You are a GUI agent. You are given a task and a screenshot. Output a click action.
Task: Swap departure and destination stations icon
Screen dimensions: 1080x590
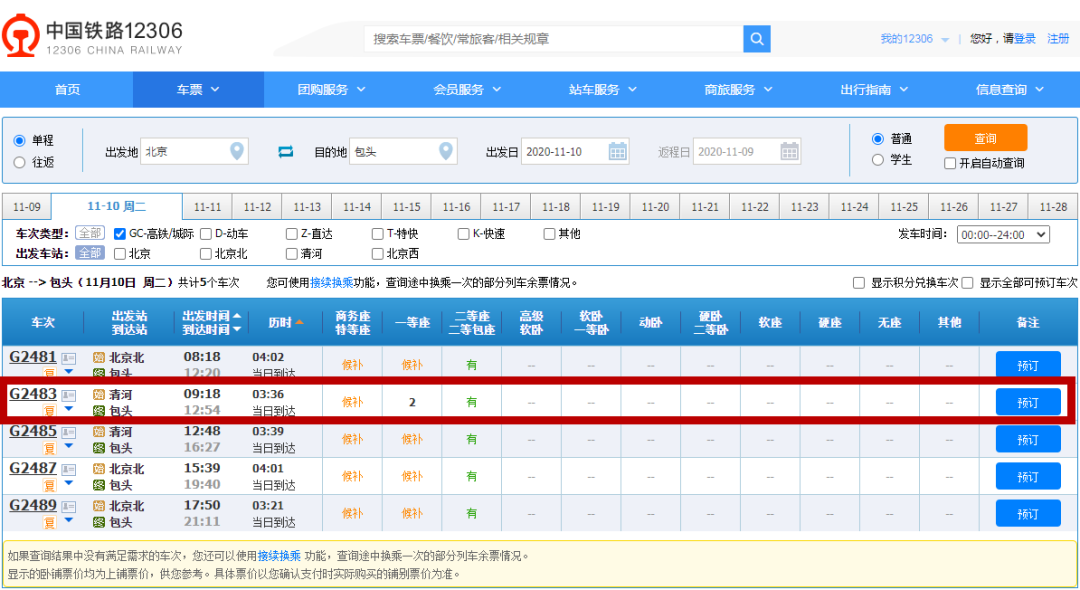[286, 152]
